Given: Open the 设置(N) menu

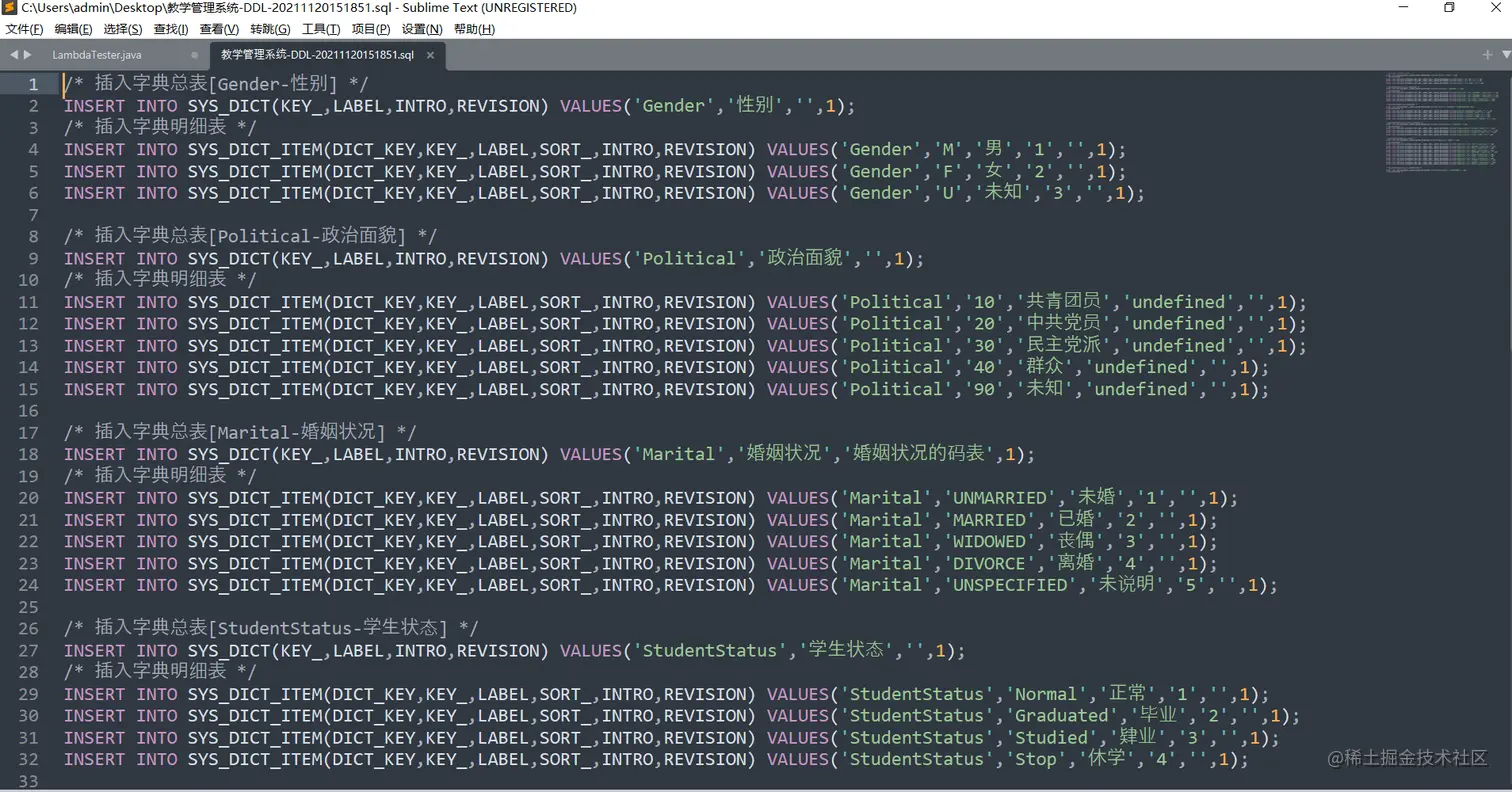Looking at the screenshot, I should pyautogui.click(x=422, y=29).
